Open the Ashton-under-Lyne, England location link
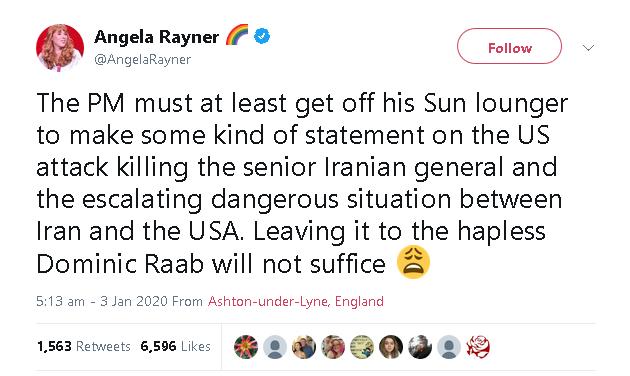The width and height of the screenshot is (630, 376). [296, 301]
